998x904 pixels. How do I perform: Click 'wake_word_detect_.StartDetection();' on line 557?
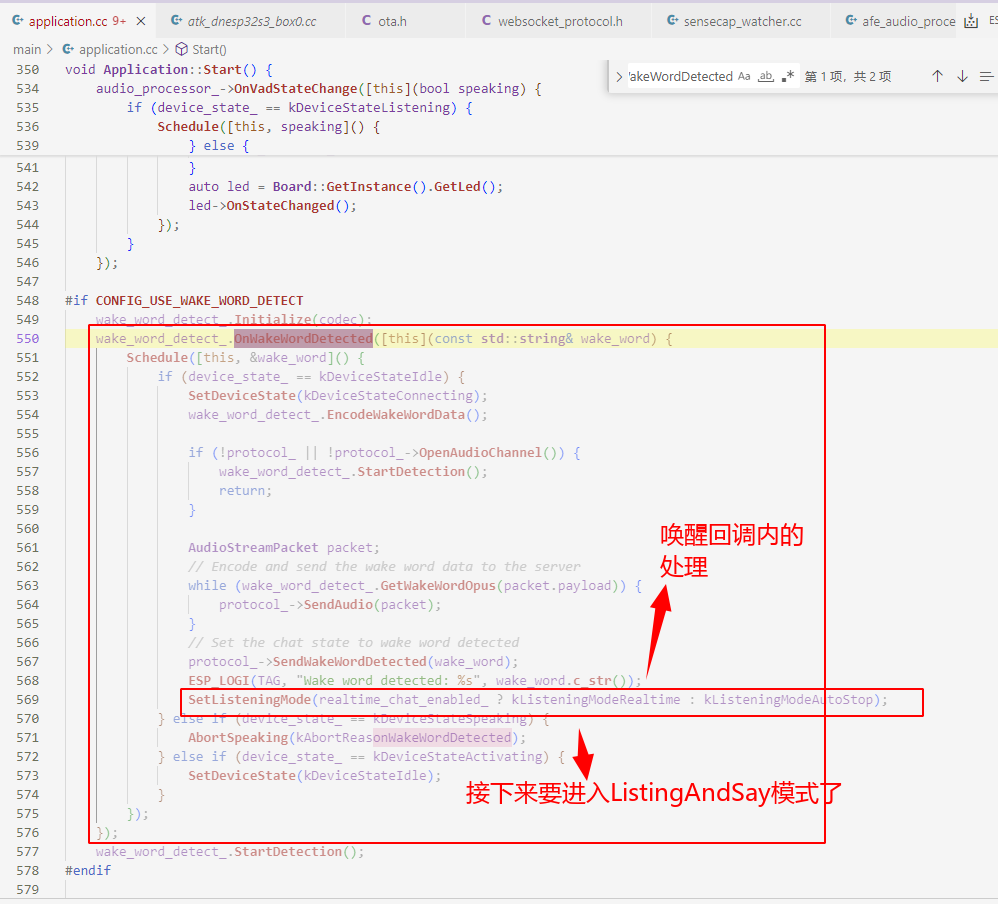point(353,472)
